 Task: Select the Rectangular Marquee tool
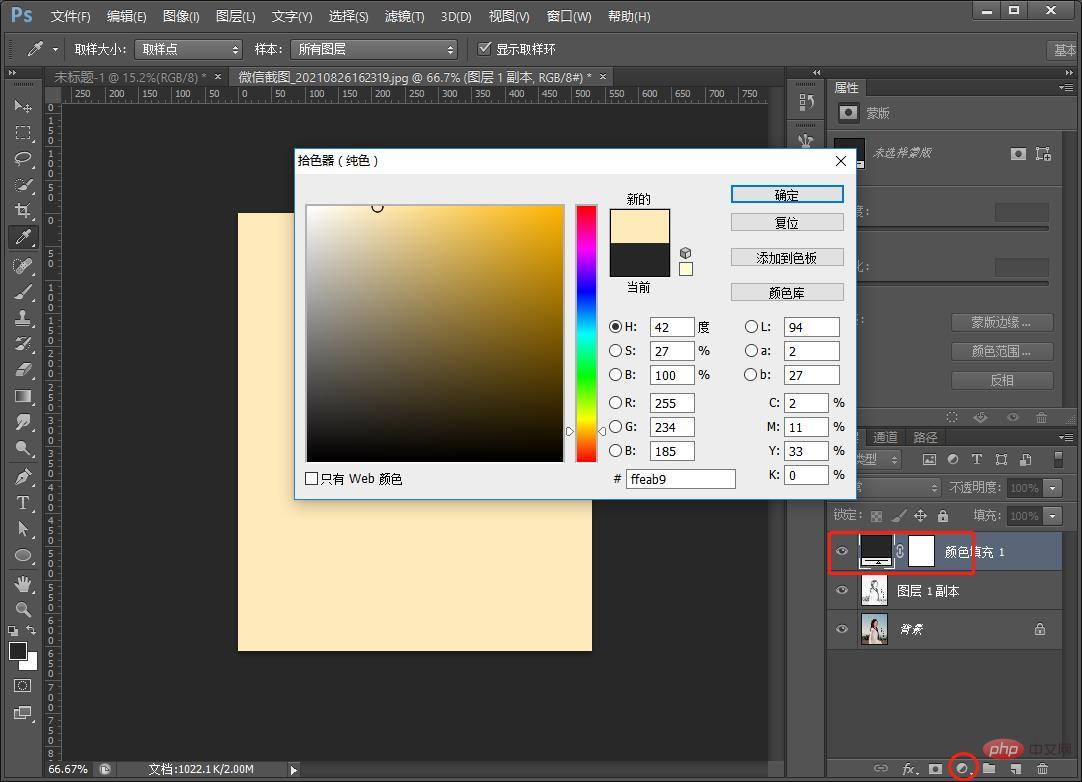point(23,133)
